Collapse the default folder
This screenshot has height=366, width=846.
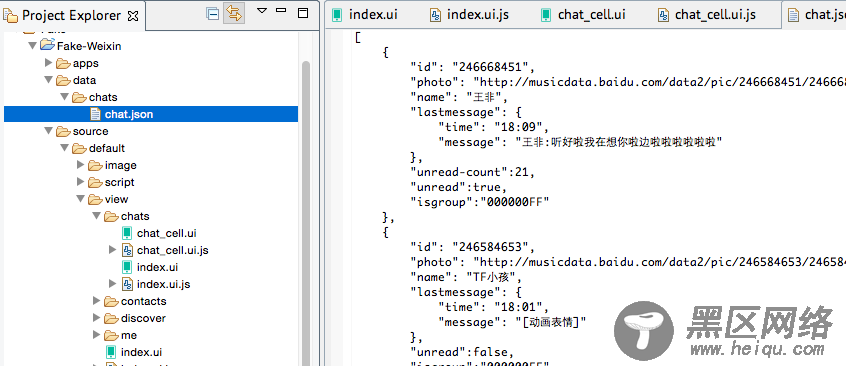click(65, 148)
